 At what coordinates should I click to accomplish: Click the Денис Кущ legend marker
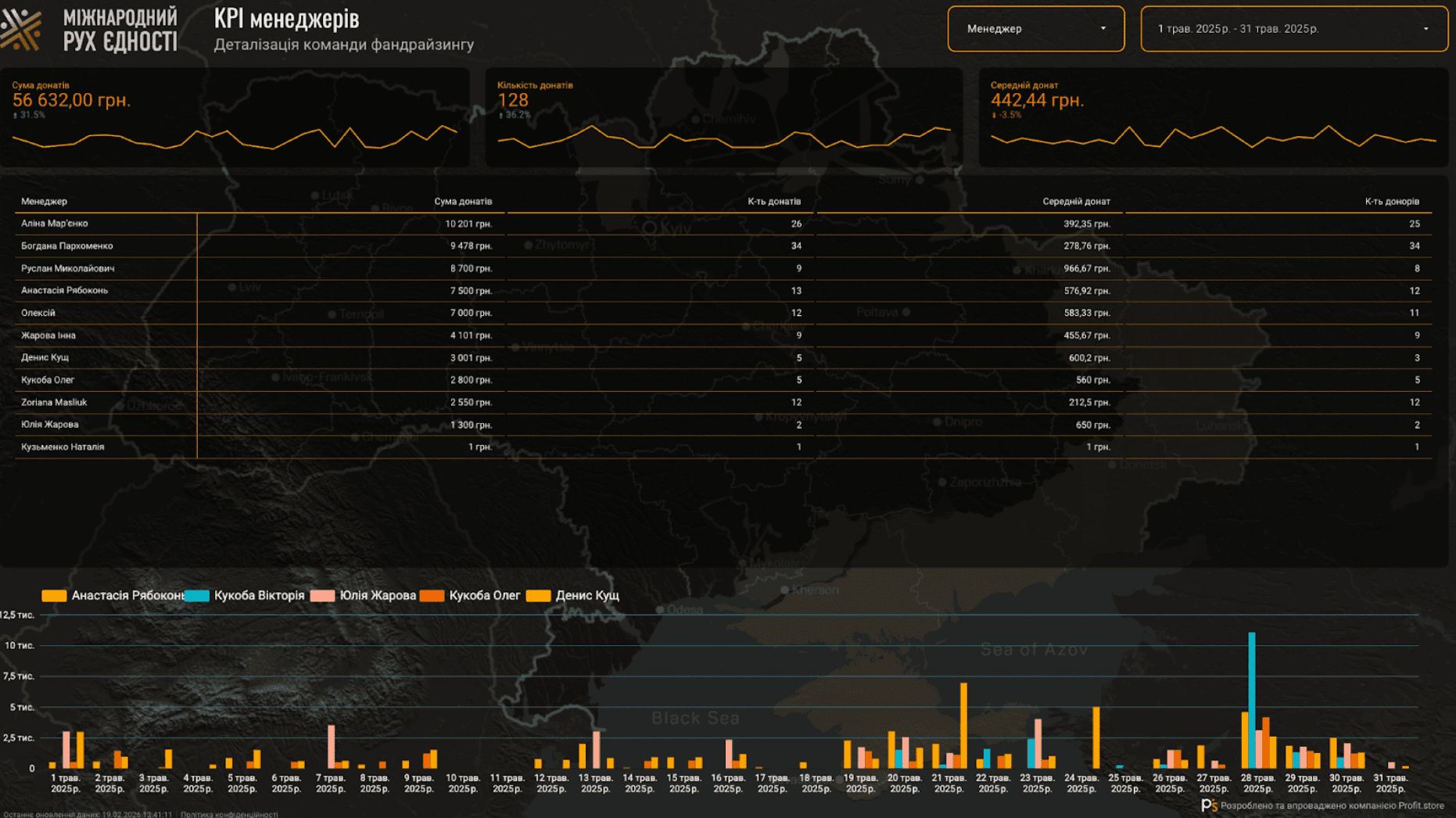539,596
